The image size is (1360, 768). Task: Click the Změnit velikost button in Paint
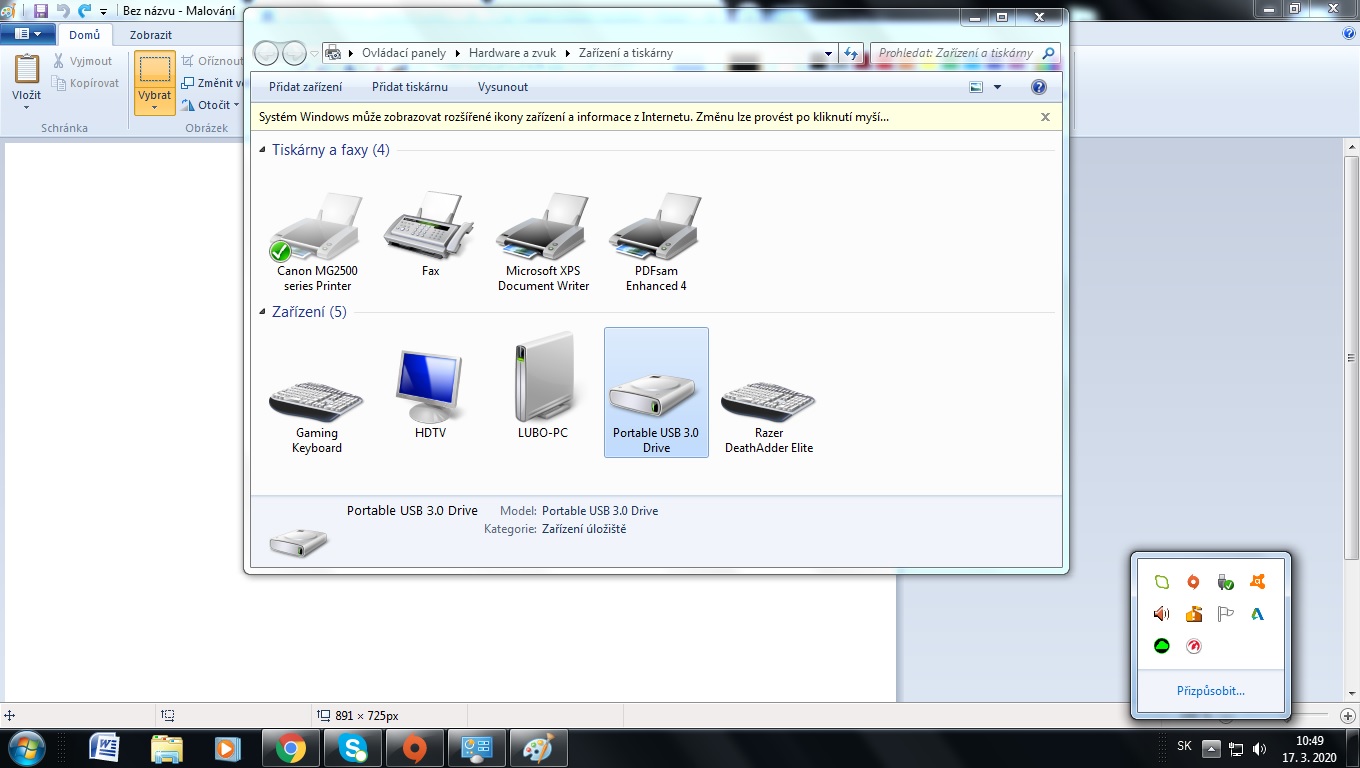213,83
